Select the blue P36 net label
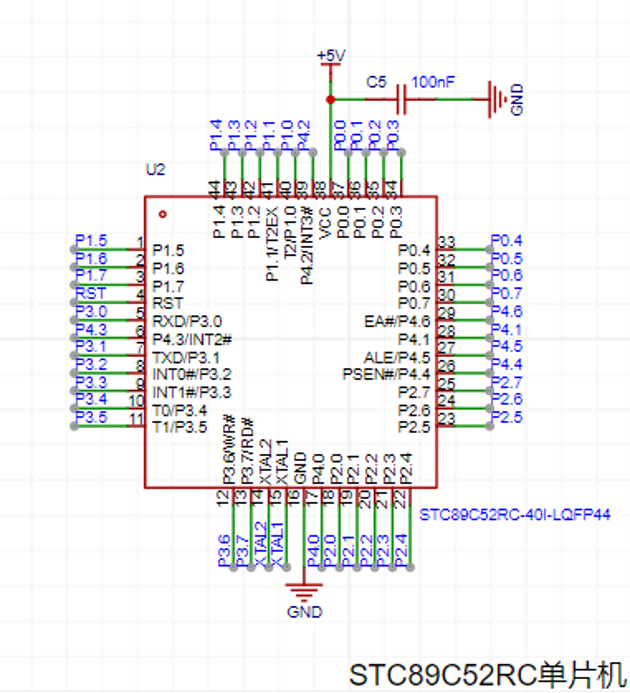 click(x=225, y=551)
